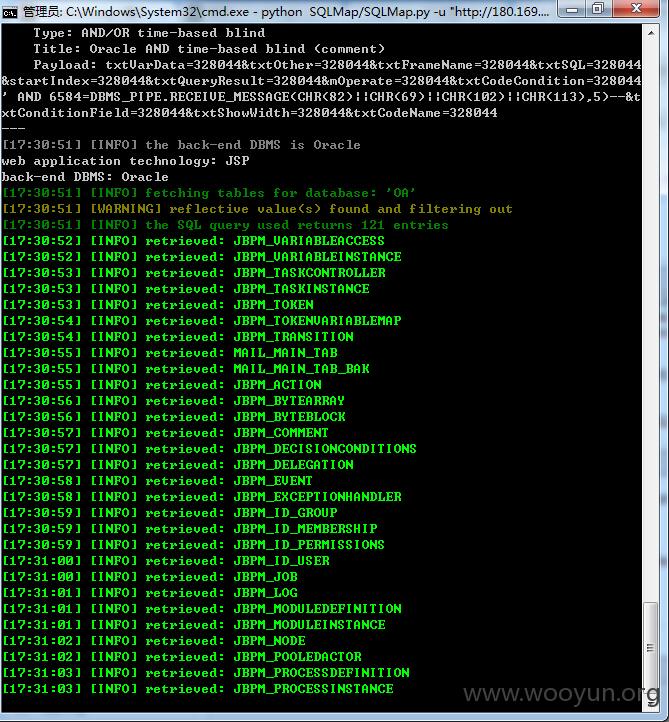Click retrieved JBPM_TASKINSTANCE entry

click(186, 289)
